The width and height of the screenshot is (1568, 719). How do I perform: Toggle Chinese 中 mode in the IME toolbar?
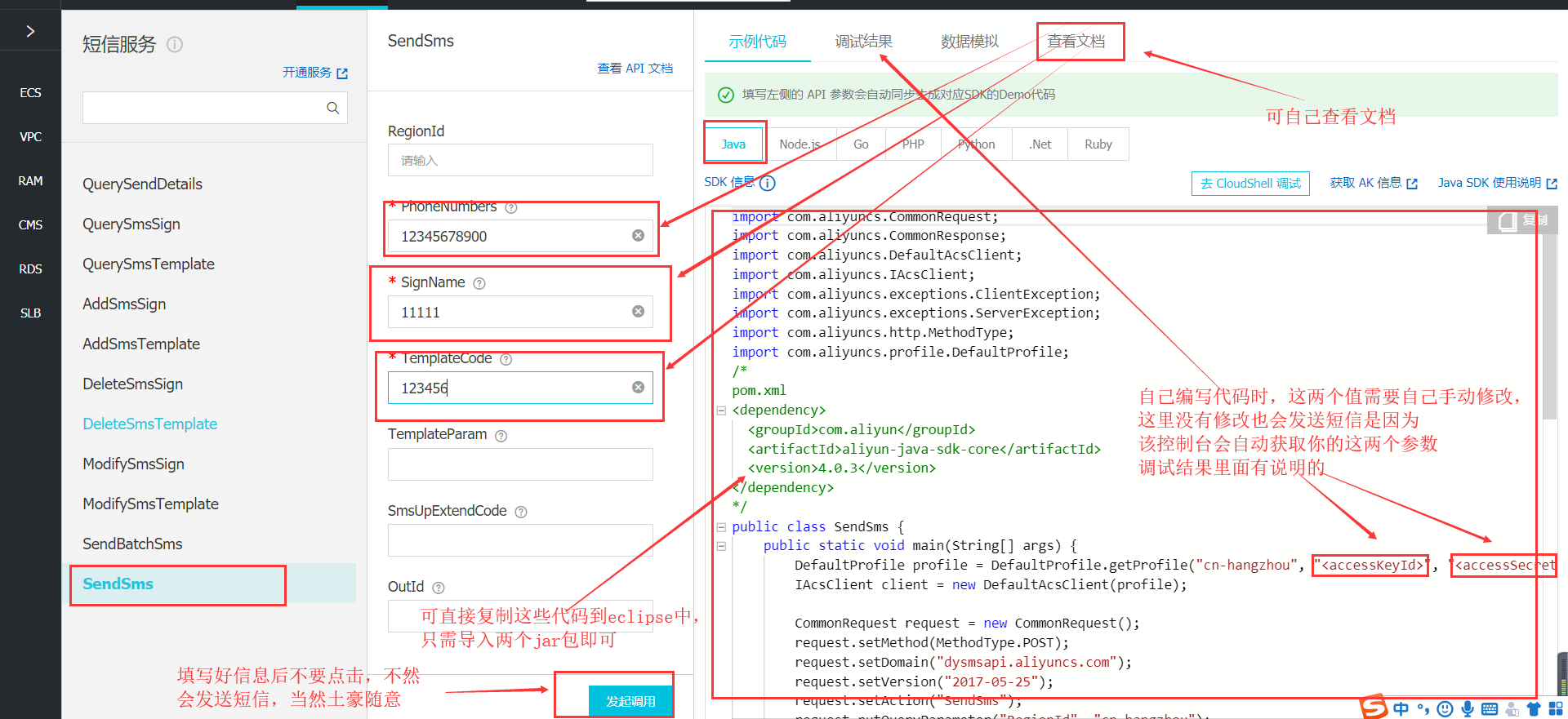[x=1401, y=708]
